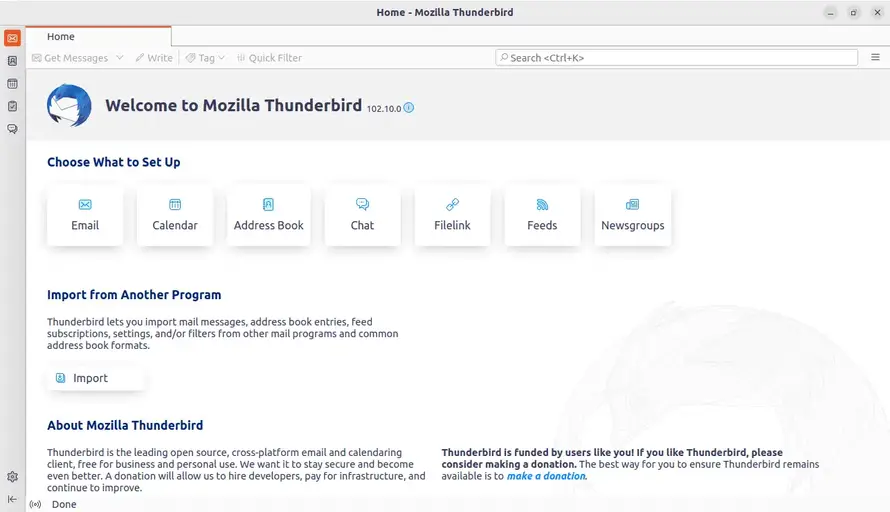Image resolution: width=890 pixels, height=512 pixels.
Task: Minimize the Thunderbird window
Action: coord(830,12)
